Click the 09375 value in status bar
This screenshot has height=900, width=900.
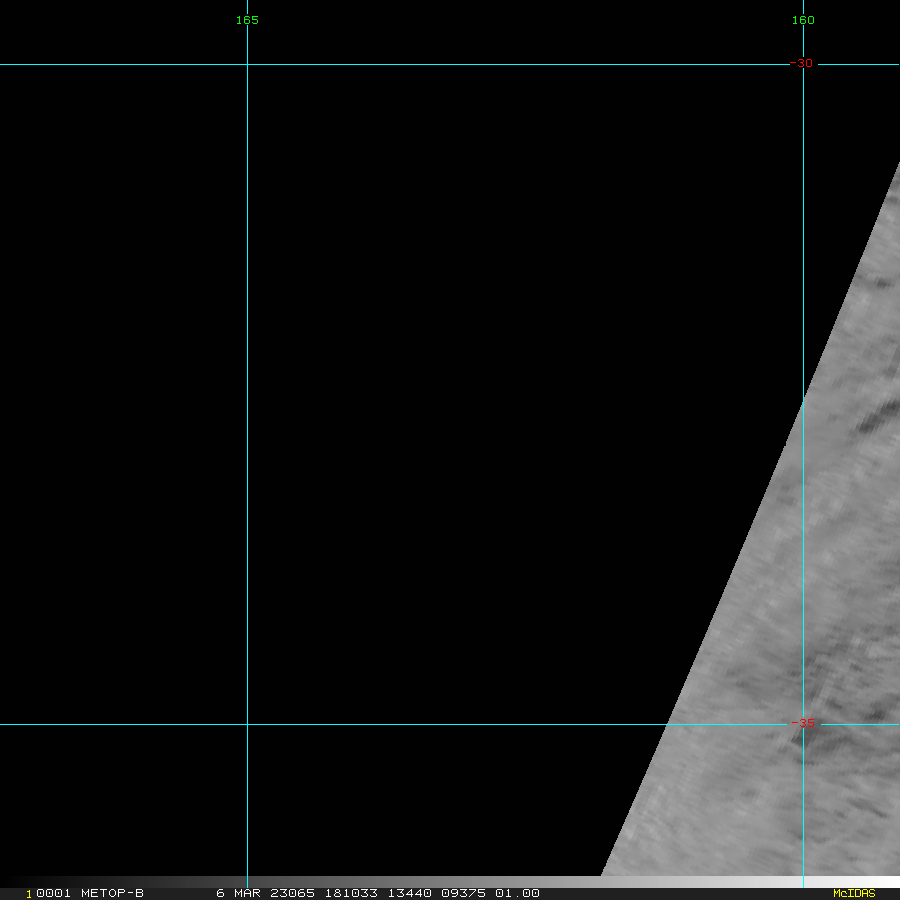[463, 893]
